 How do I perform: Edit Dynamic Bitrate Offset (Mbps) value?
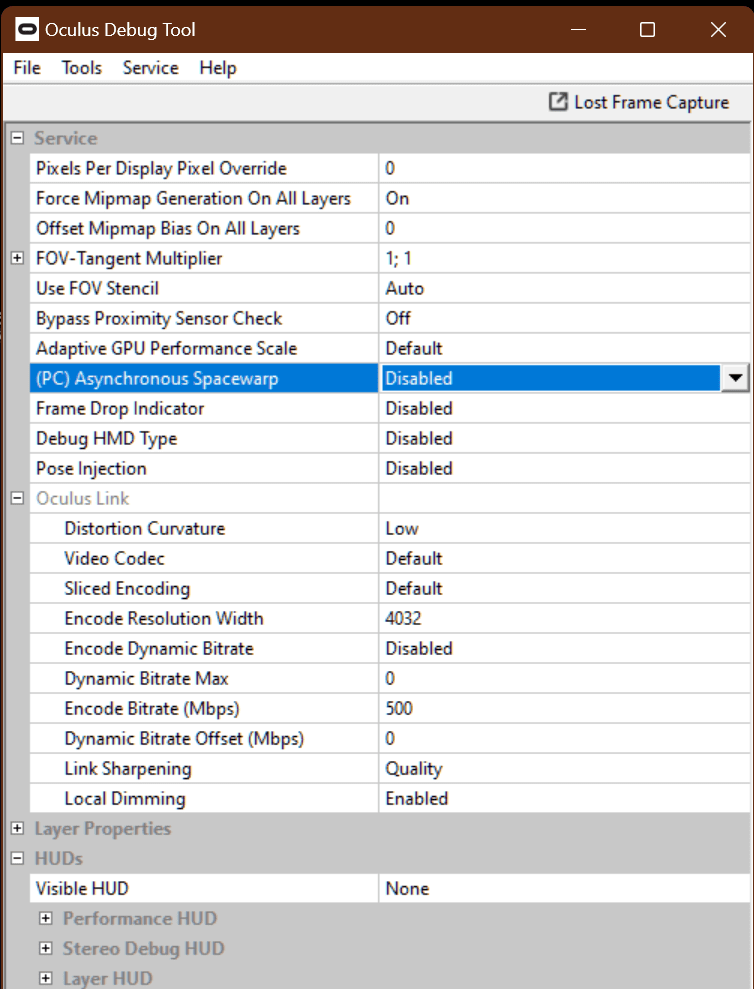pyautogui.click(x=564, y=738)
